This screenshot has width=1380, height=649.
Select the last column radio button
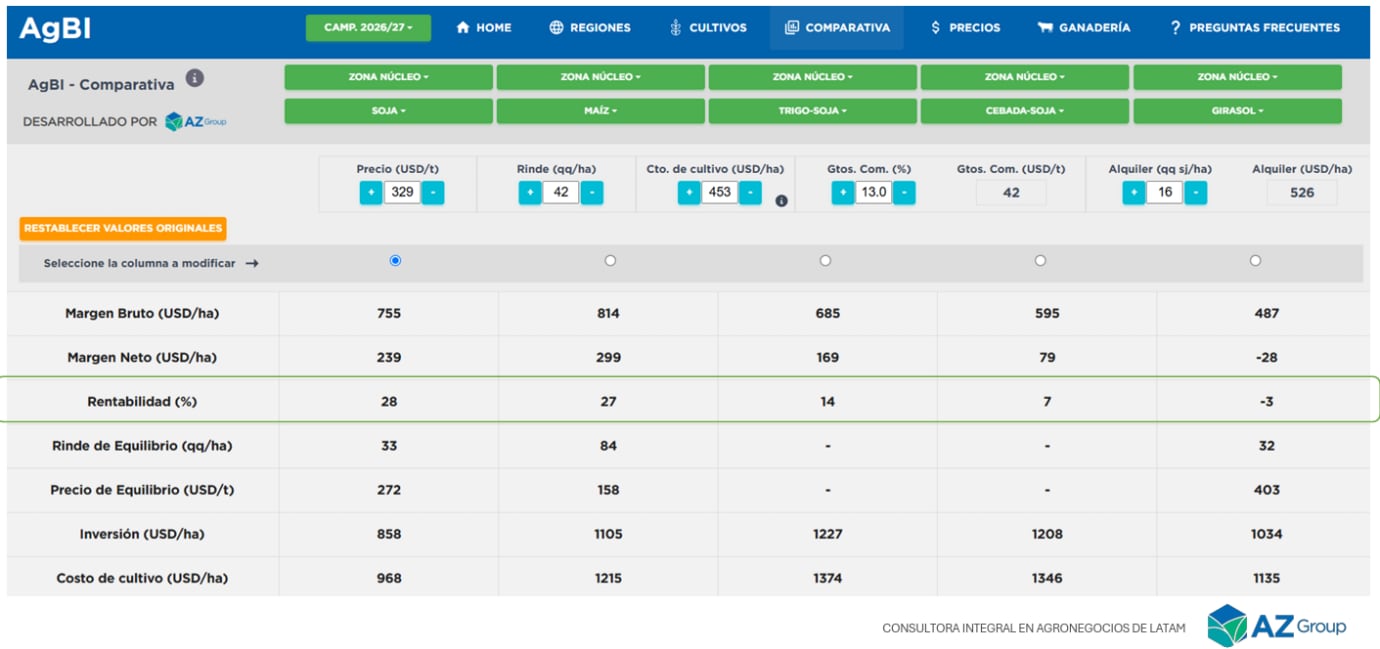tap(1255, 261)
